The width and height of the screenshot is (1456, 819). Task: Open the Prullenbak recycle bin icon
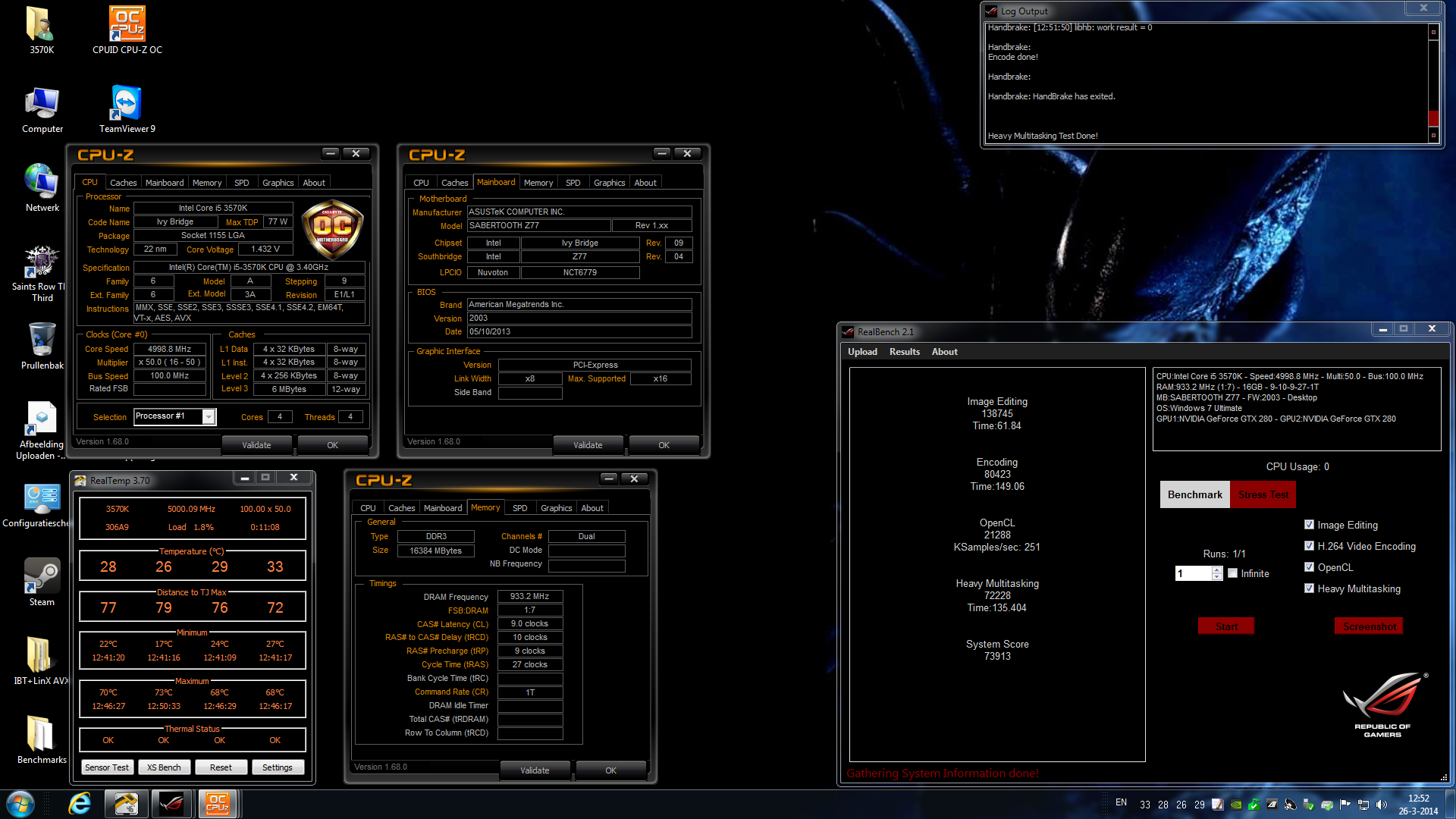42,346
